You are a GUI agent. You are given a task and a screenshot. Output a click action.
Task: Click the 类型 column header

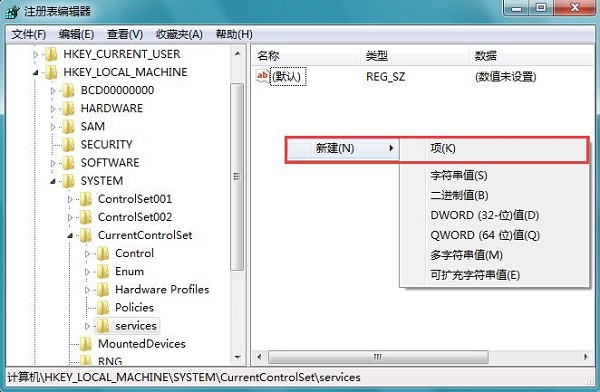point(415,56)
